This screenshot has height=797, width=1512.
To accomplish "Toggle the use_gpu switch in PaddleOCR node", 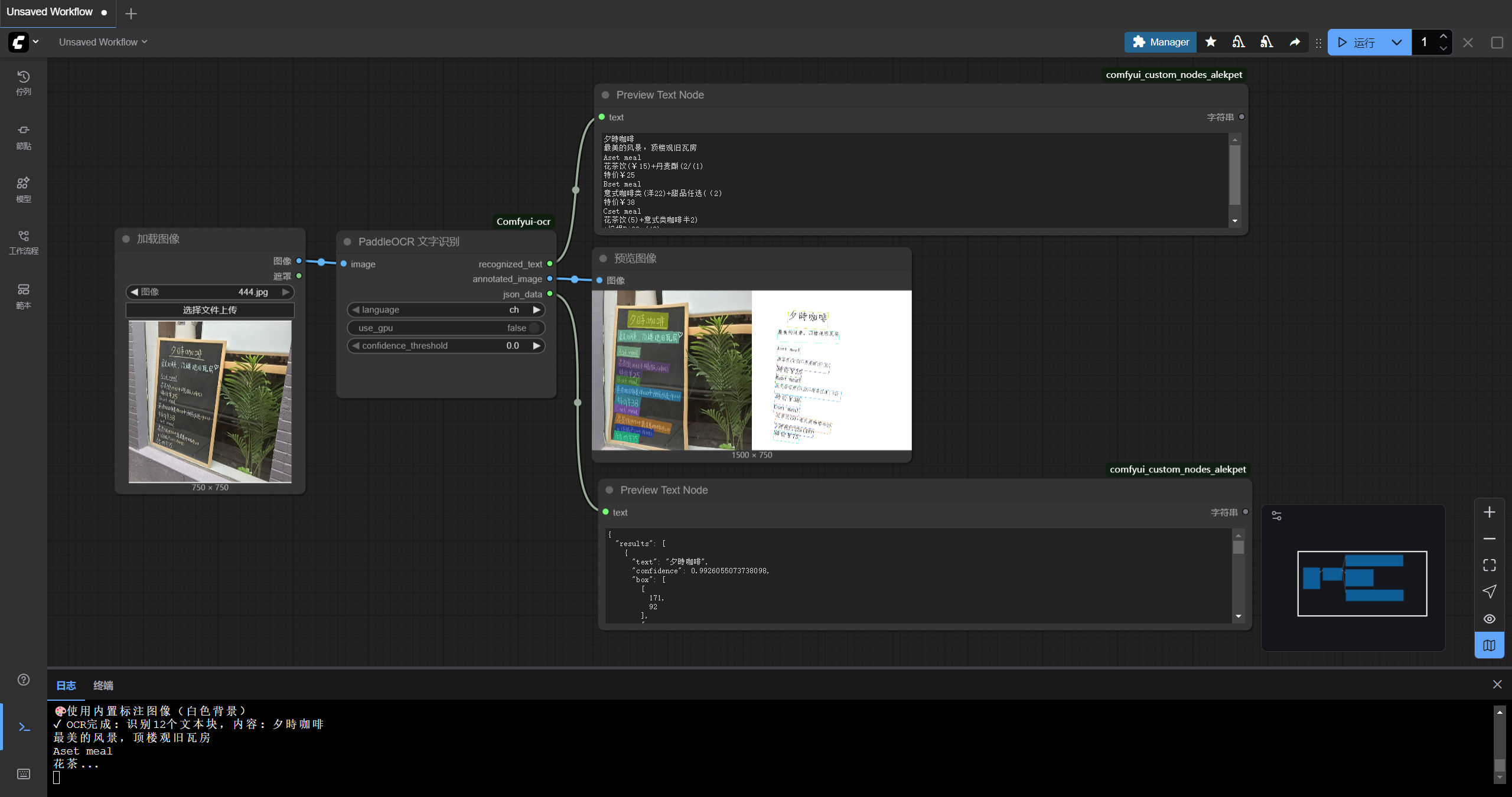I will point(534,328).
